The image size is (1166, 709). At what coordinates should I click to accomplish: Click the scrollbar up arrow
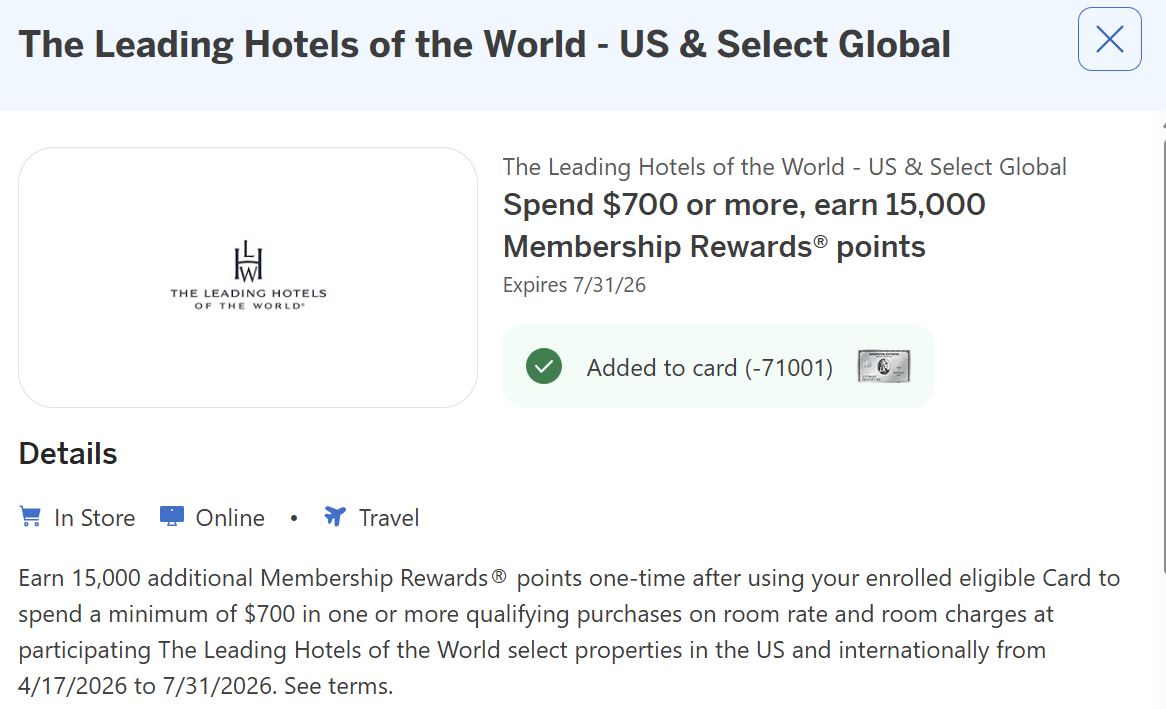click(1161, 125)
